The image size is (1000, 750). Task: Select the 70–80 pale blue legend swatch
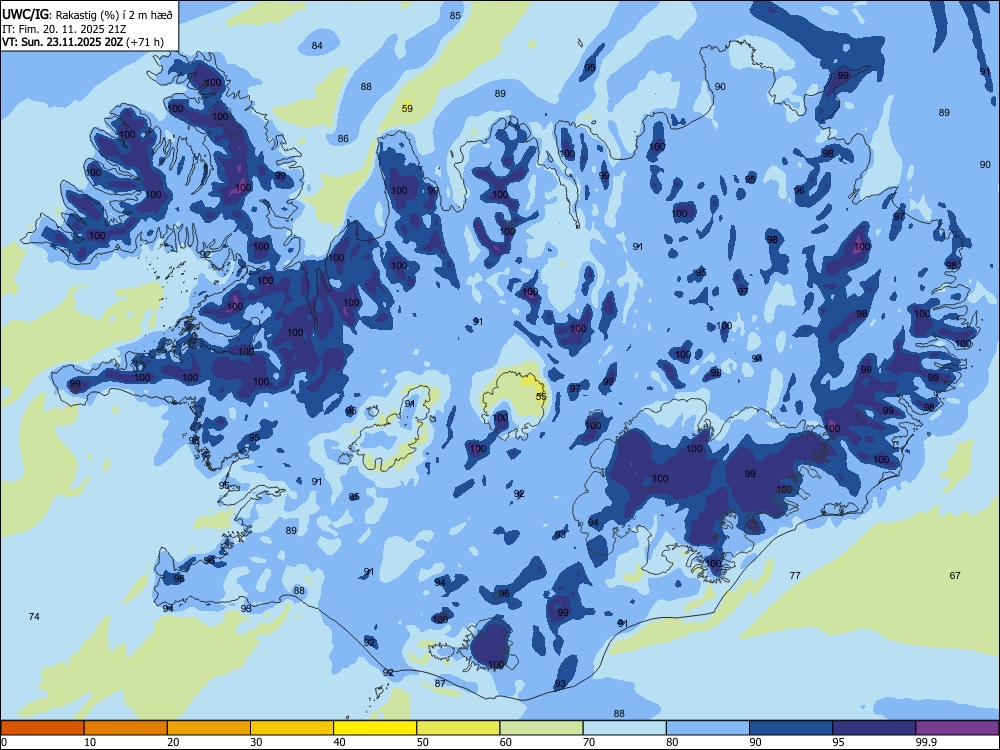pyautogui.click(x=625, y=728)
